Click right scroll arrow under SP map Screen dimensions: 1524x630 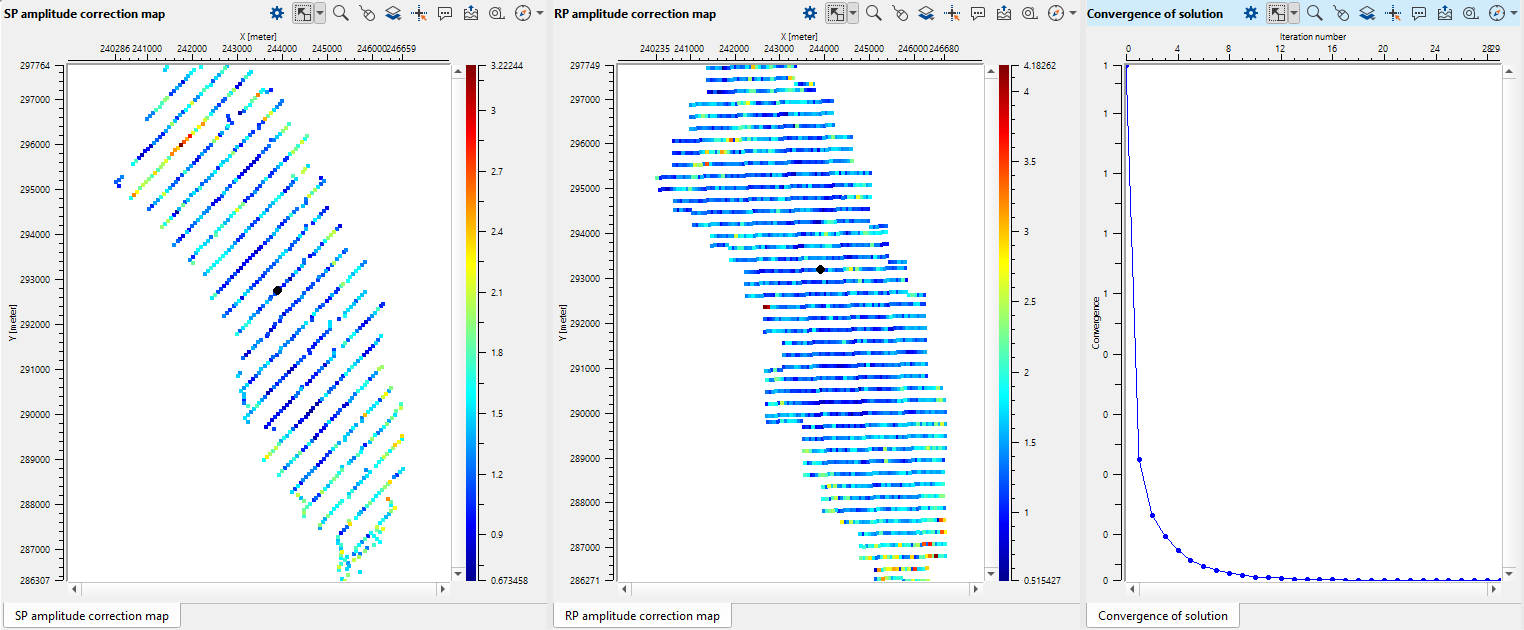click(x=442, y=589)
